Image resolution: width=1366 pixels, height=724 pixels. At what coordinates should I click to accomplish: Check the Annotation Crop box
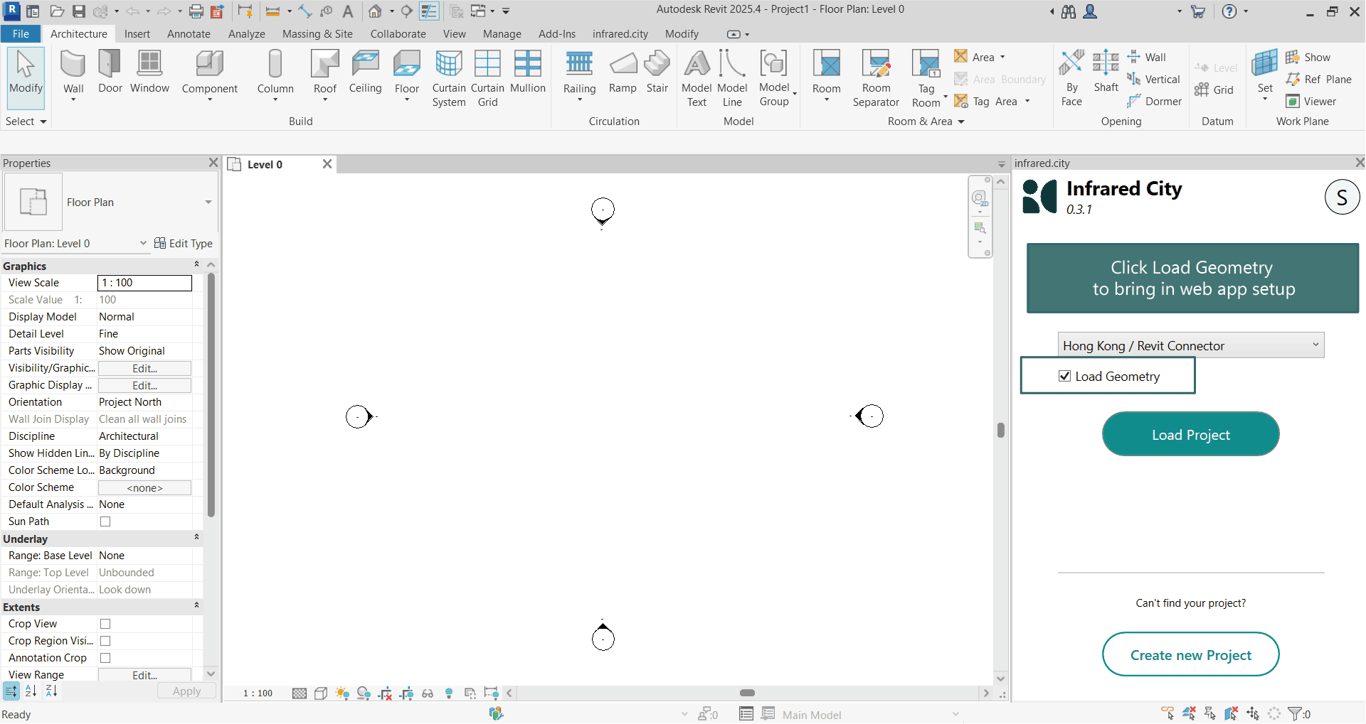[x=105, y=658]
